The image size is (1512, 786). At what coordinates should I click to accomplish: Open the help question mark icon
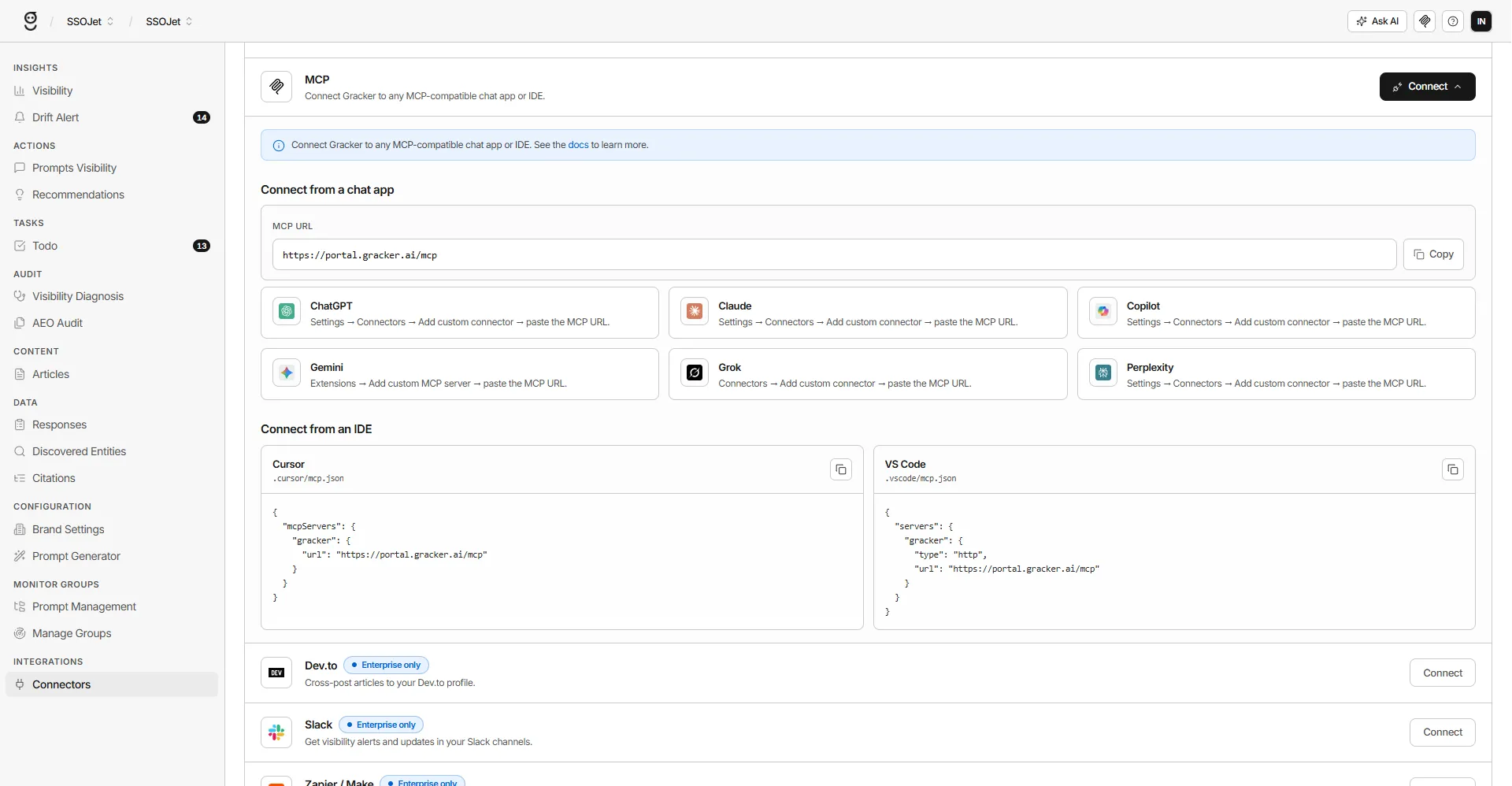point(1453,21)
